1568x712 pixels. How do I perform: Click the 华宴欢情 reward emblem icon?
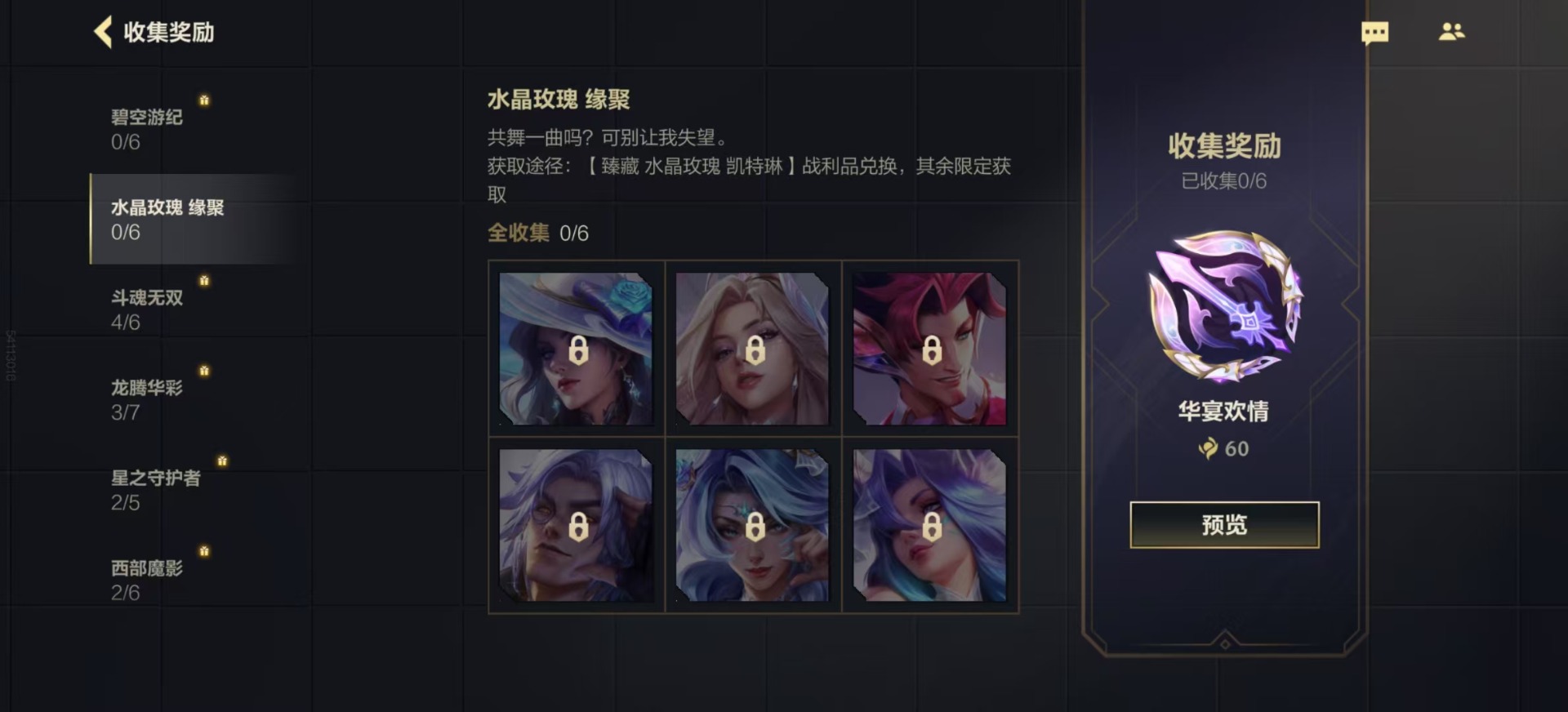coord(1224,308)
